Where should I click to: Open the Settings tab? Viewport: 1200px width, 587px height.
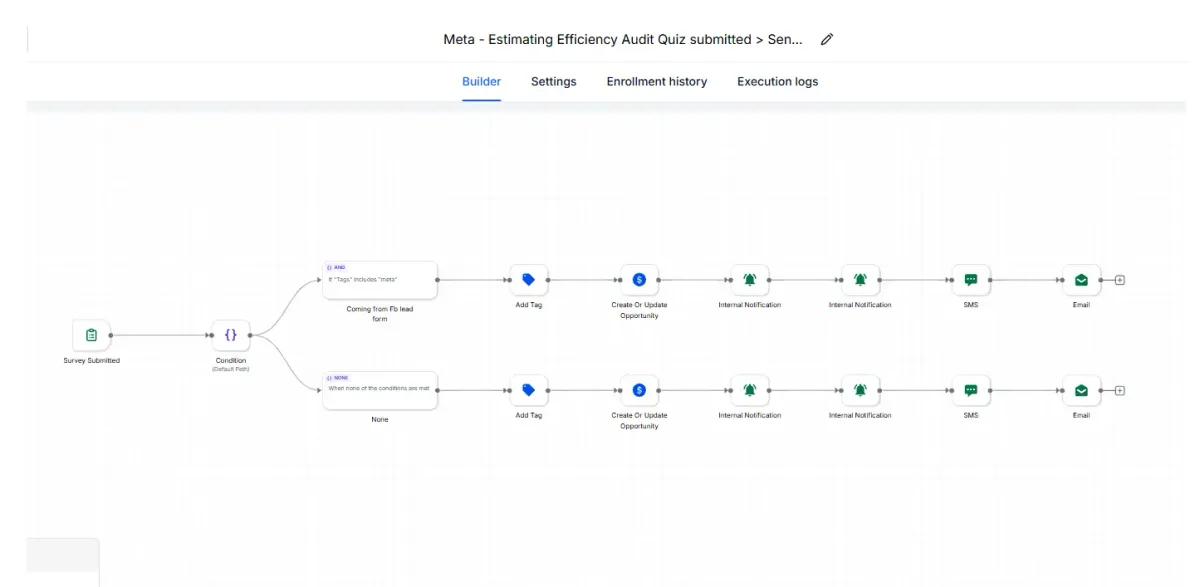click(553, 82)
